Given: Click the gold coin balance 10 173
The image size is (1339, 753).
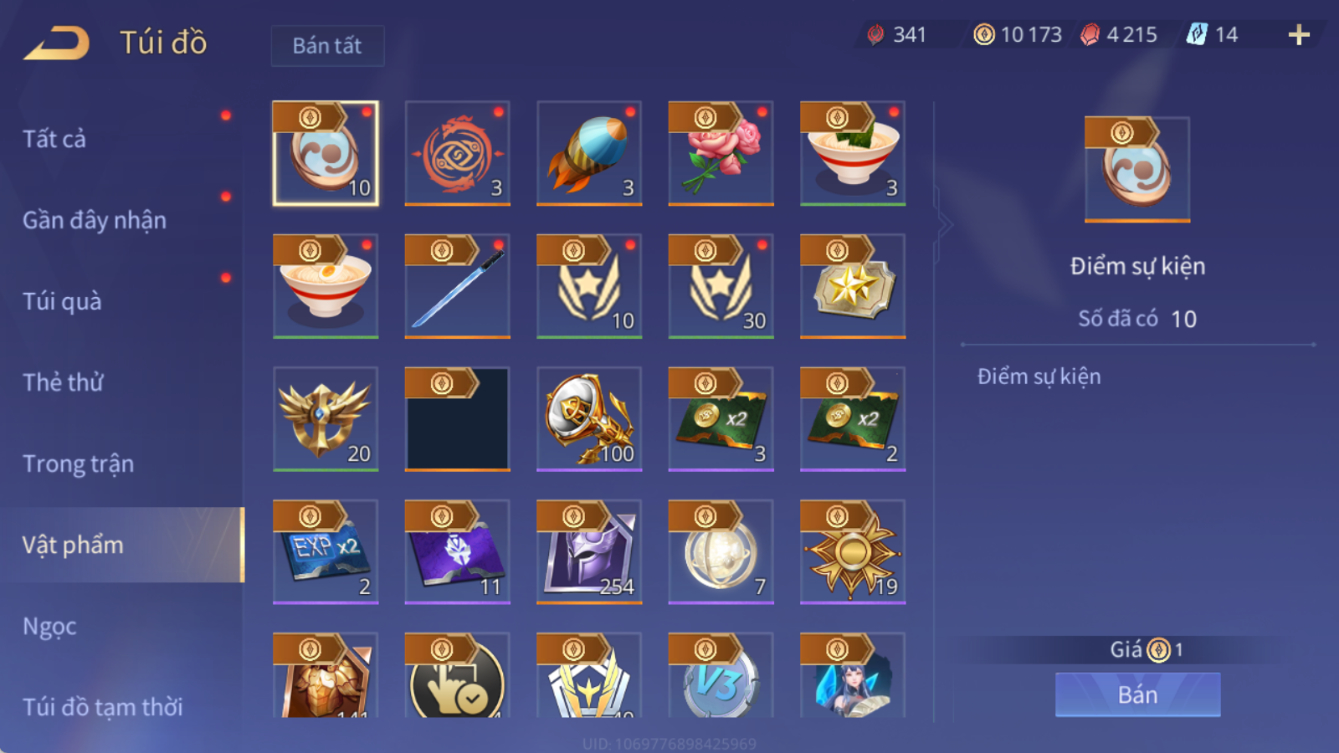Looking at the screenshot, I should tap(1018, 35).
